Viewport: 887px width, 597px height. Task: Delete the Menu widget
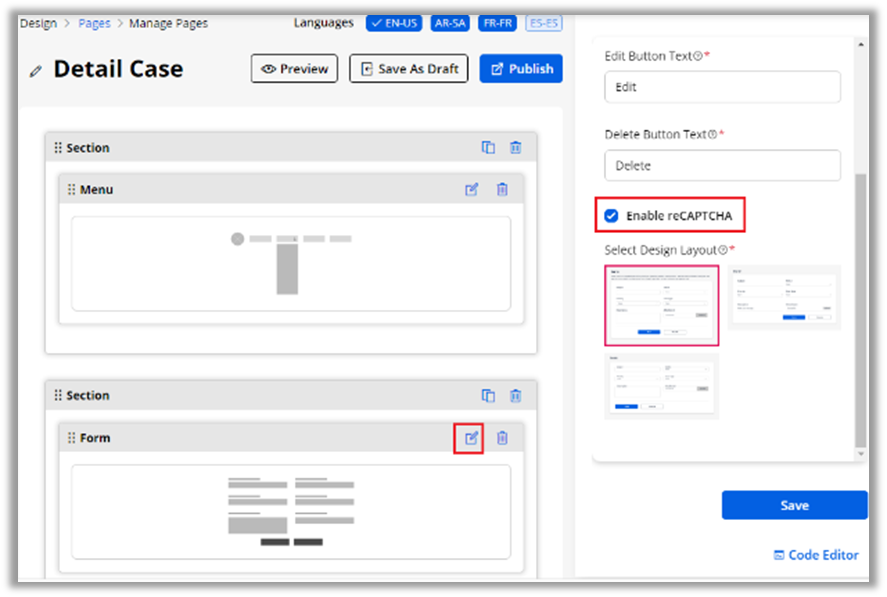pos(502,189)
